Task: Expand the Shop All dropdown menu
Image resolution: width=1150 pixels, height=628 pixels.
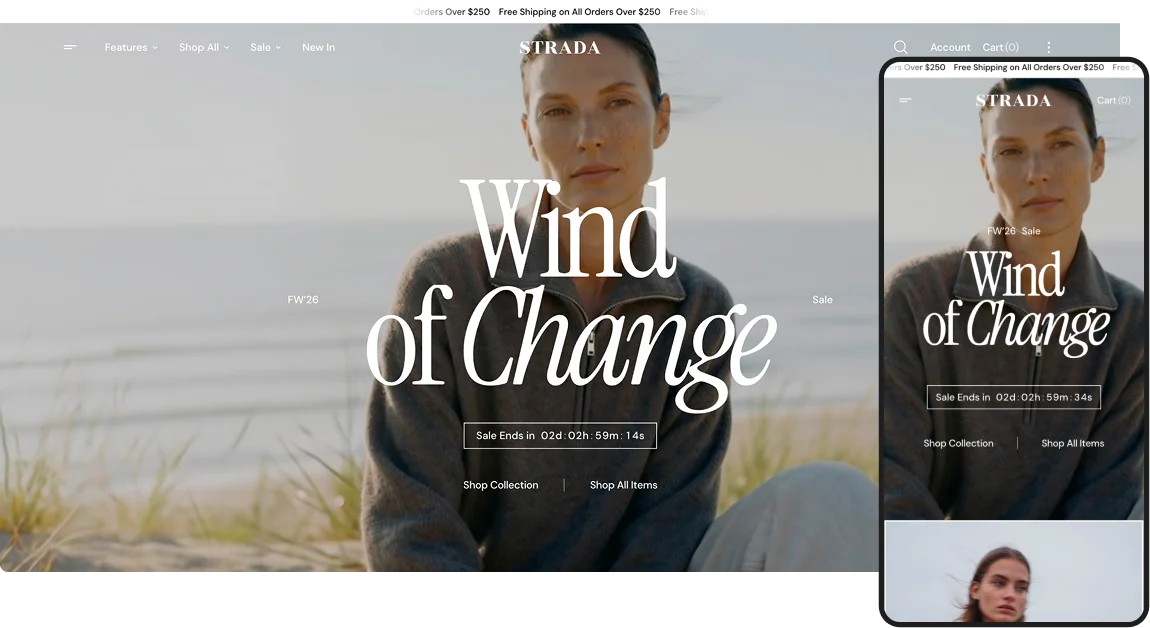Action: click(x=204, y=47)
